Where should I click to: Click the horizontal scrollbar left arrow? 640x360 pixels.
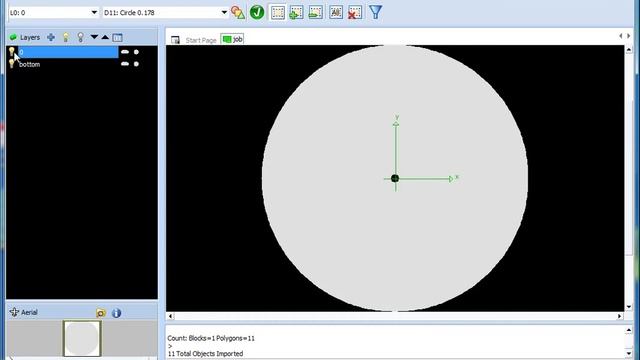point(171,316)
